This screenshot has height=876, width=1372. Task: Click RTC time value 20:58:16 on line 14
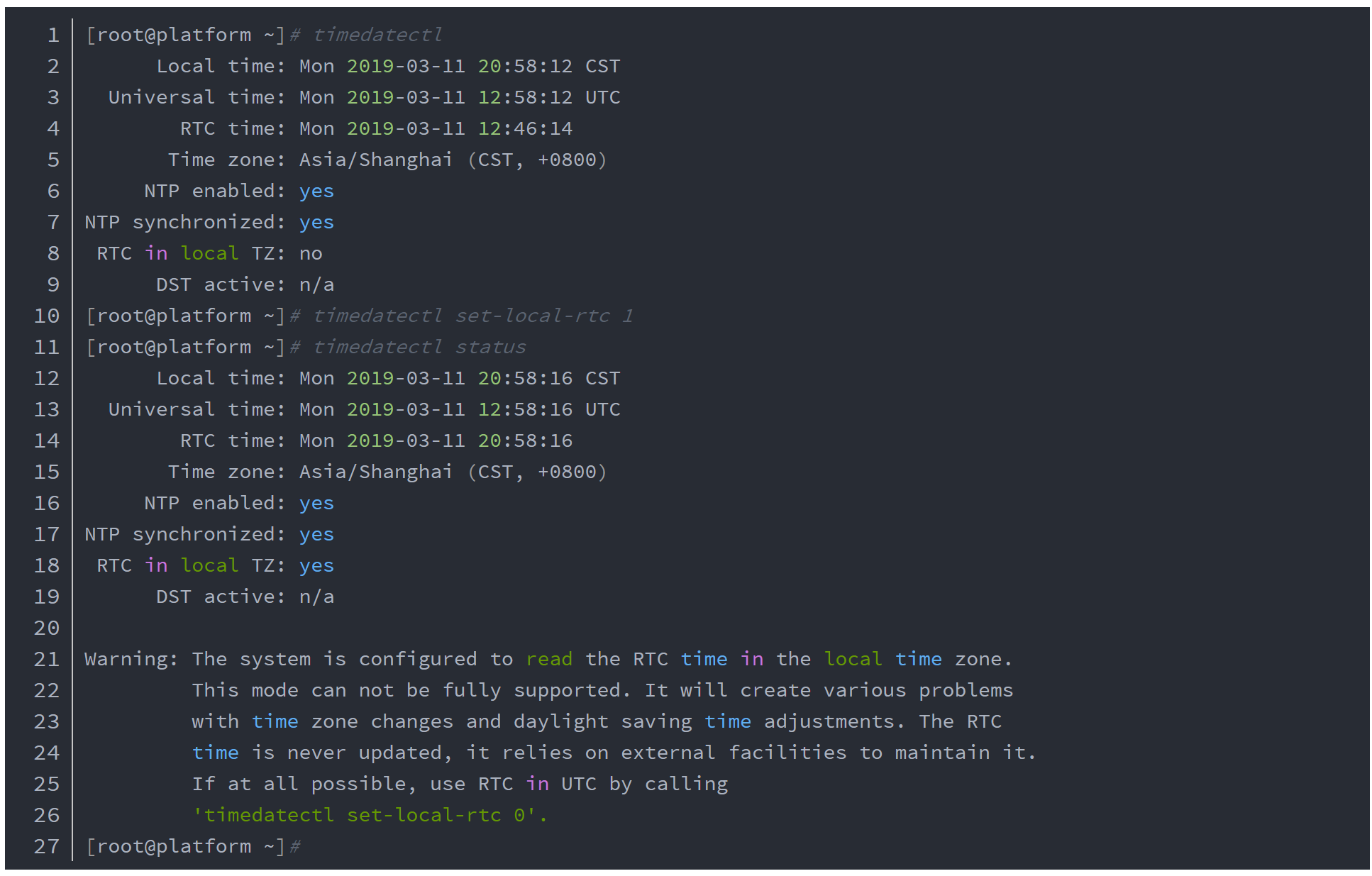coord(525,440)
